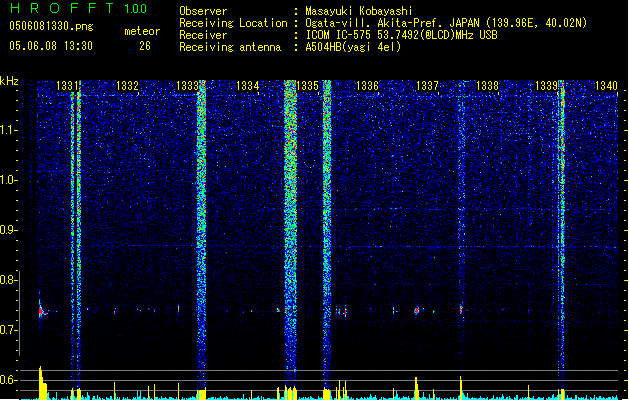Image resolution: width=629 pixels, height=400 pixels.
Task: Click the Observer field label
Action: (203, 11)
